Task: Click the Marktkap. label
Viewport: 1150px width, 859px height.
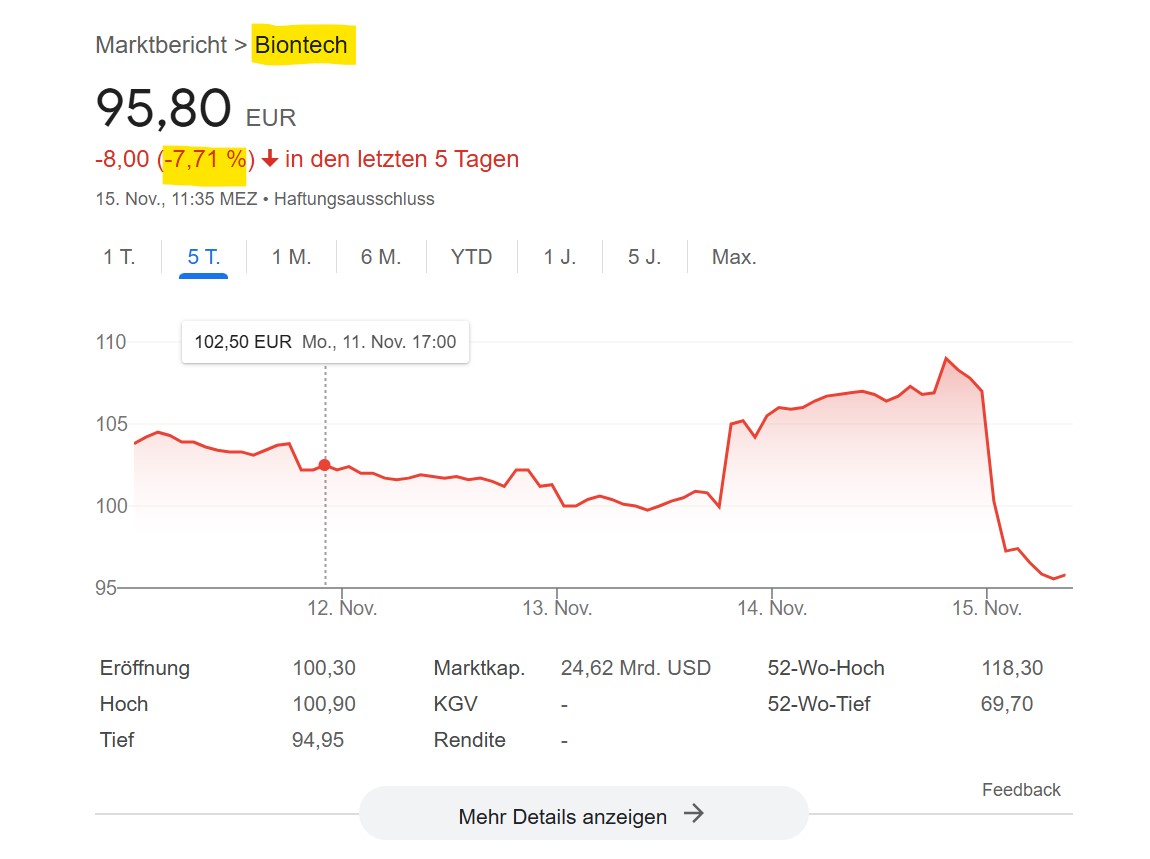Action: 479,668
